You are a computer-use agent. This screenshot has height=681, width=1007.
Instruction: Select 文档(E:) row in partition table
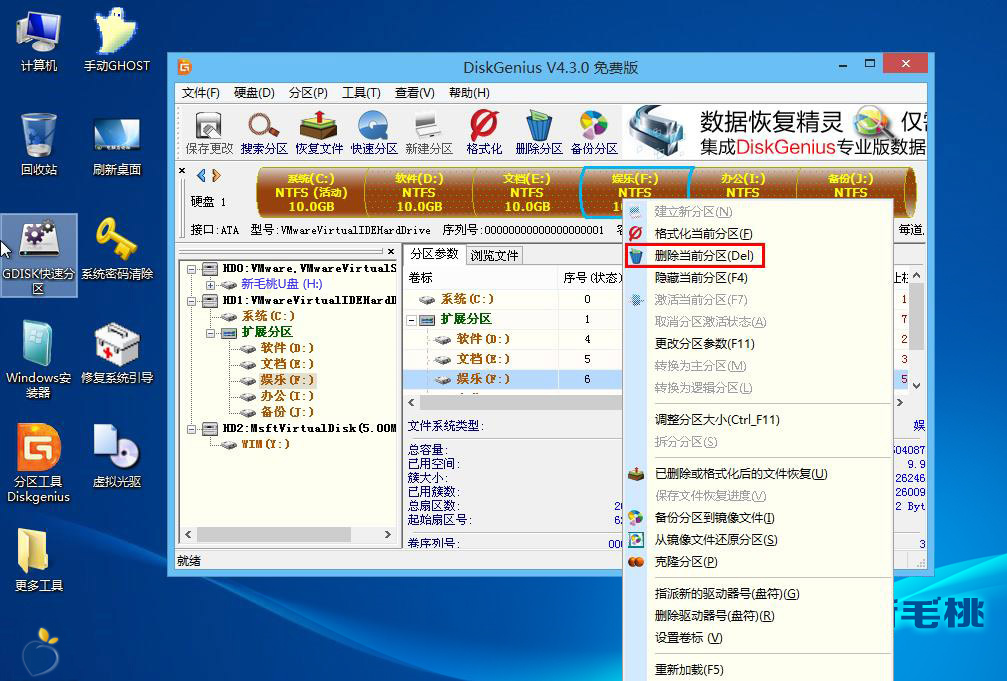[x=512, y=359]
